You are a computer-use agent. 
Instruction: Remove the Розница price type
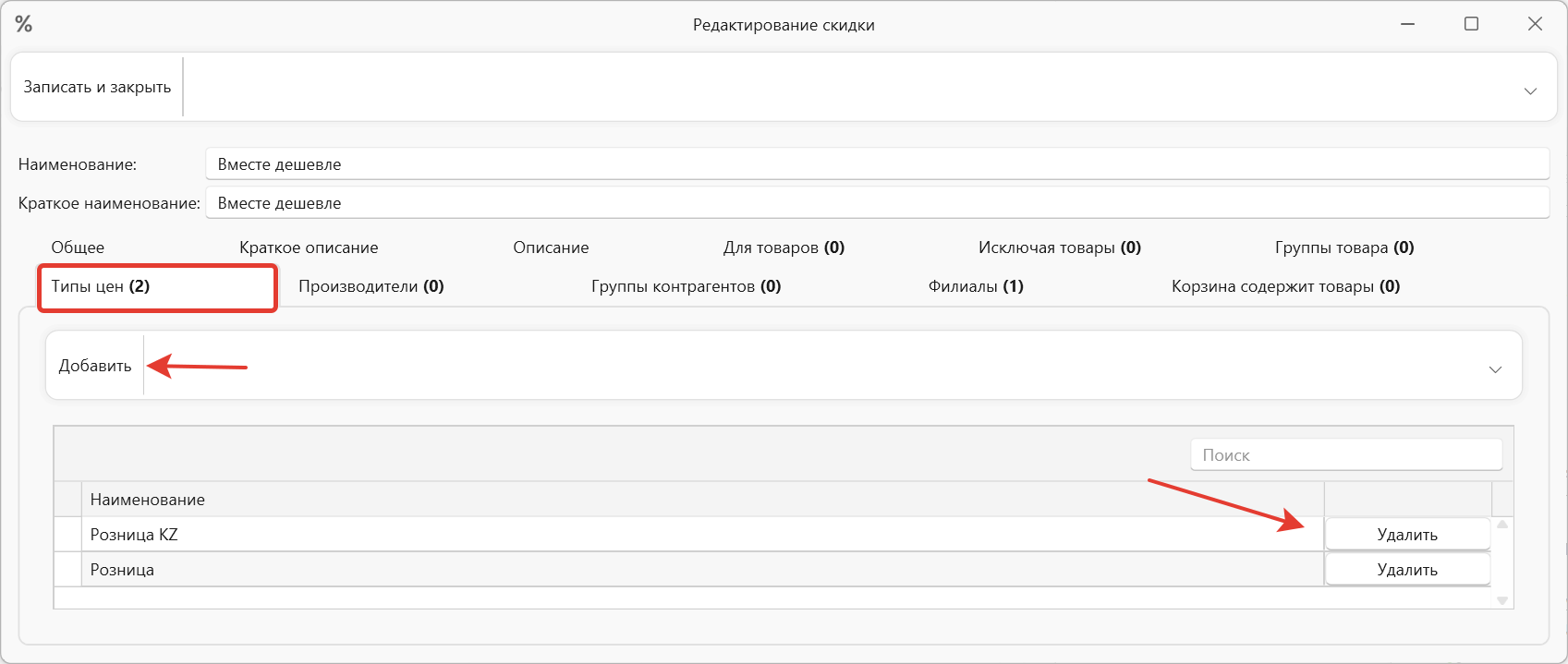click(x=1406, y=569)
